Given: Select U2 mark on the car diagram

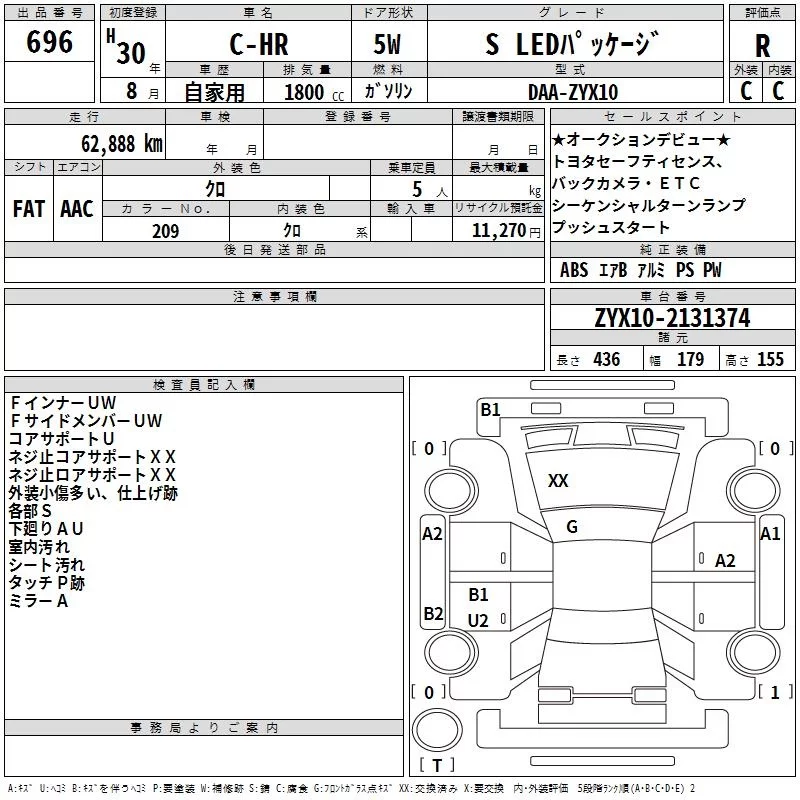Looking at the screenshot, I should 478,620.
